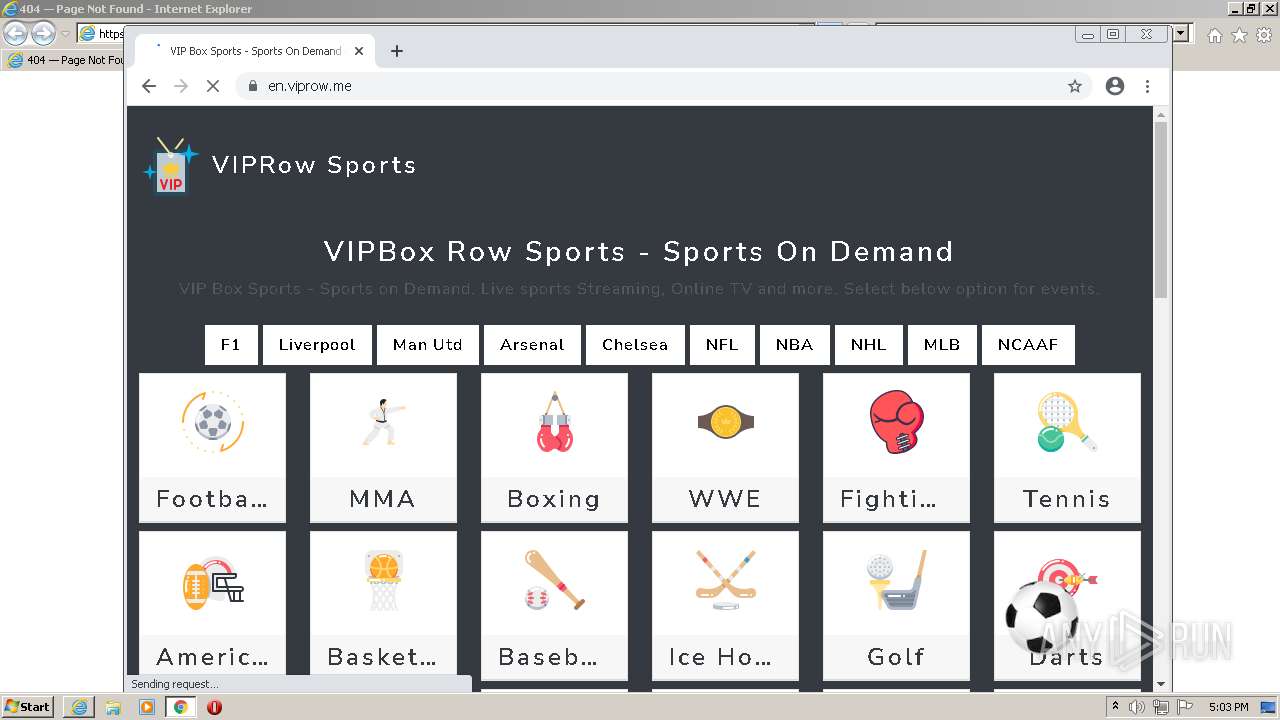This screenshot has height=720, width=1280.
Task: Open the WWE championship belt card
Action: click(725, 447)
